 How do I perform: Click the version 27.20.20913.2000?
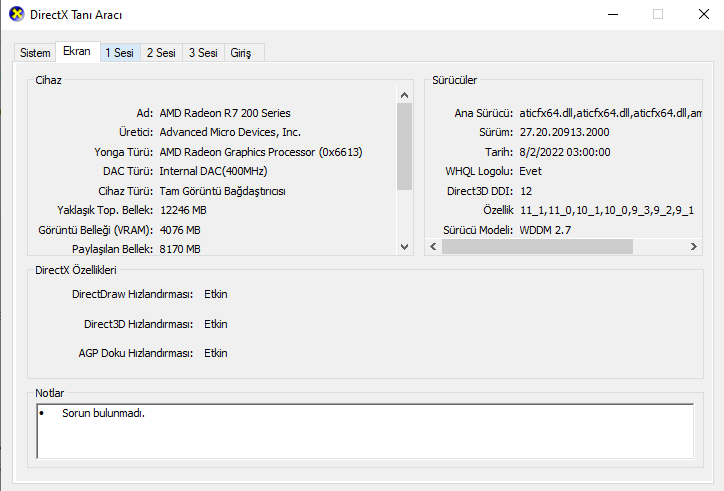564,133
